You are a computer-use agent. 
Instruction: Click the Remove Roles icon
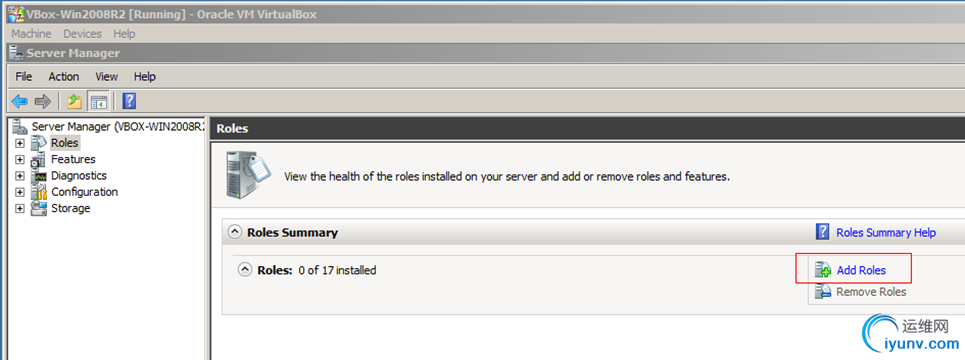[x=823, y=292]
